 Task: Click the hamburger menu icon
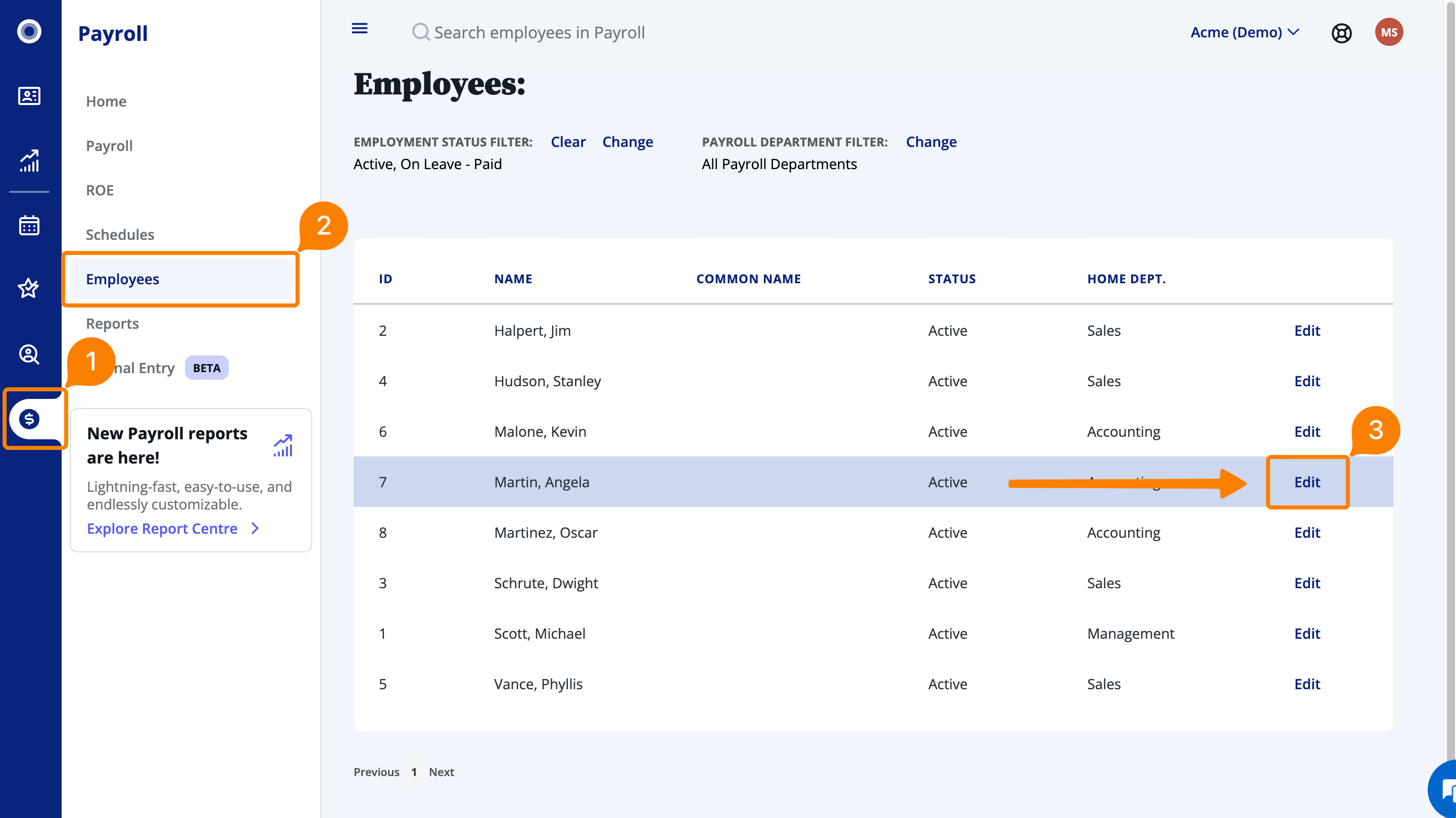(360, 29)
